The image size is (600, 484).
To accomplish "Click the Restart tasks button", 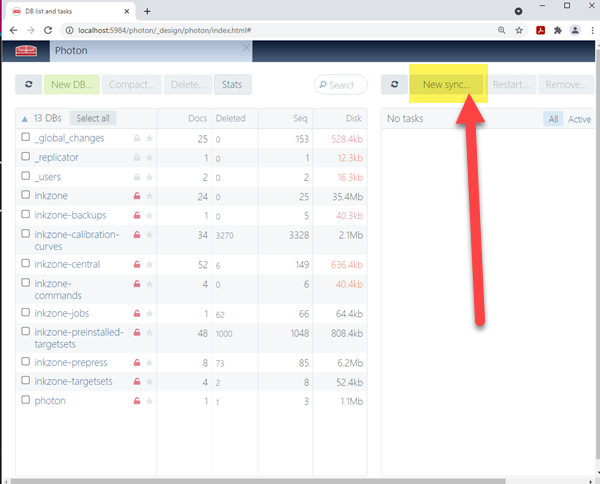I will point(510,84).
